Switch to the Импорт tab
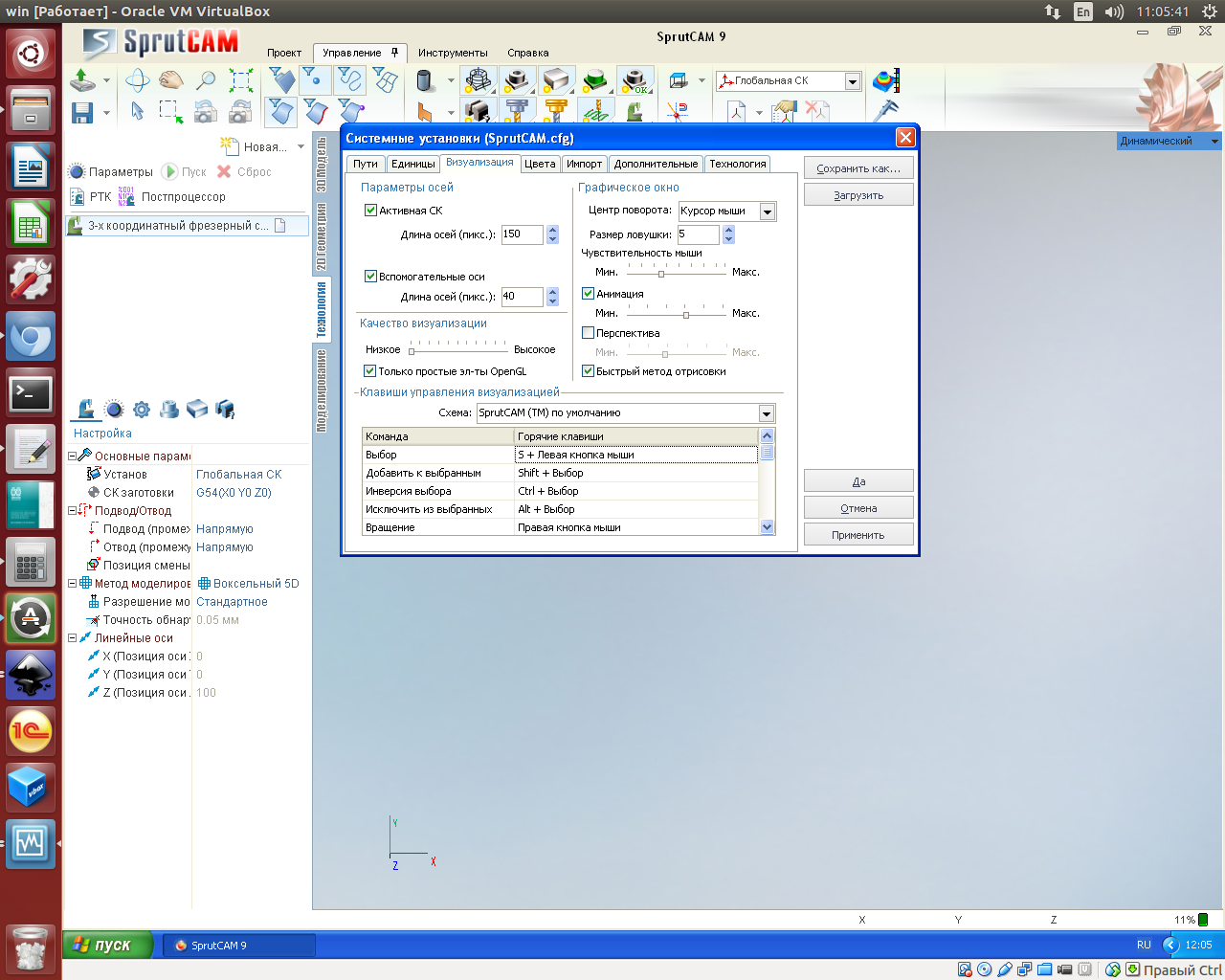This screenshot has height=980, width=1225. coord(584,164)
